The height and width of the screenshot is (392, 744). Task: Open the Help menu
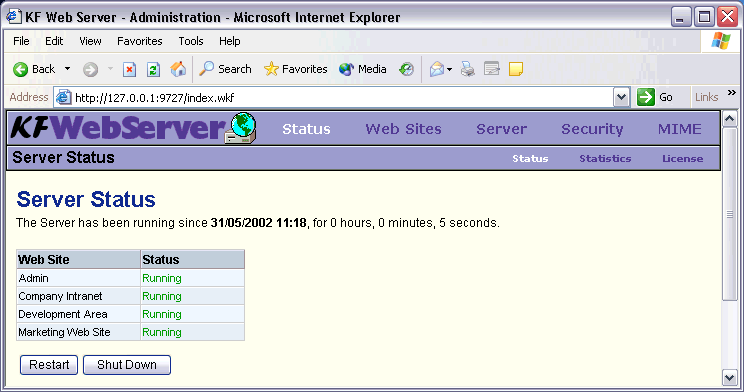coord(230,41)
